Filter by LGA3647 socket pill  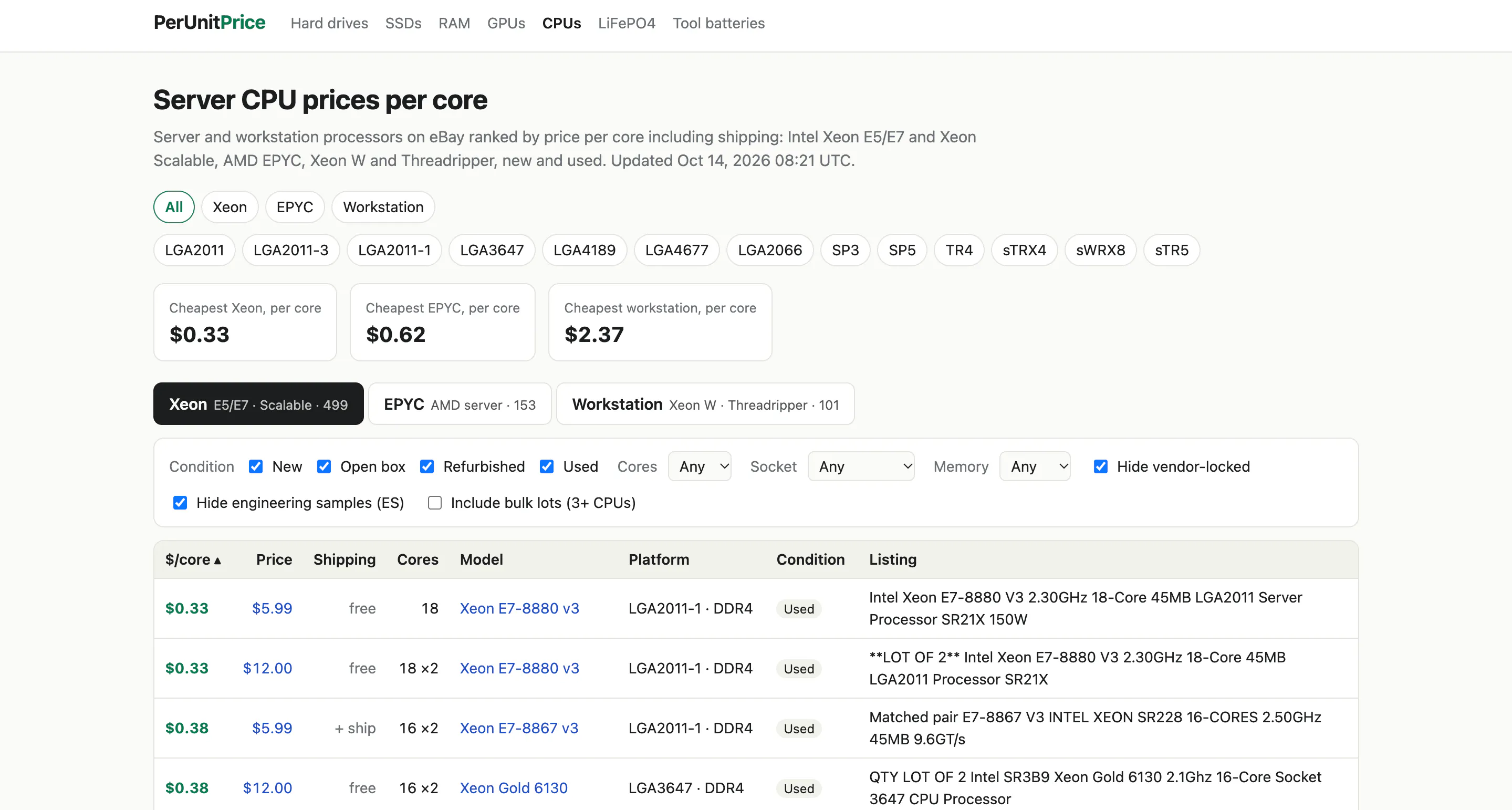492,250
